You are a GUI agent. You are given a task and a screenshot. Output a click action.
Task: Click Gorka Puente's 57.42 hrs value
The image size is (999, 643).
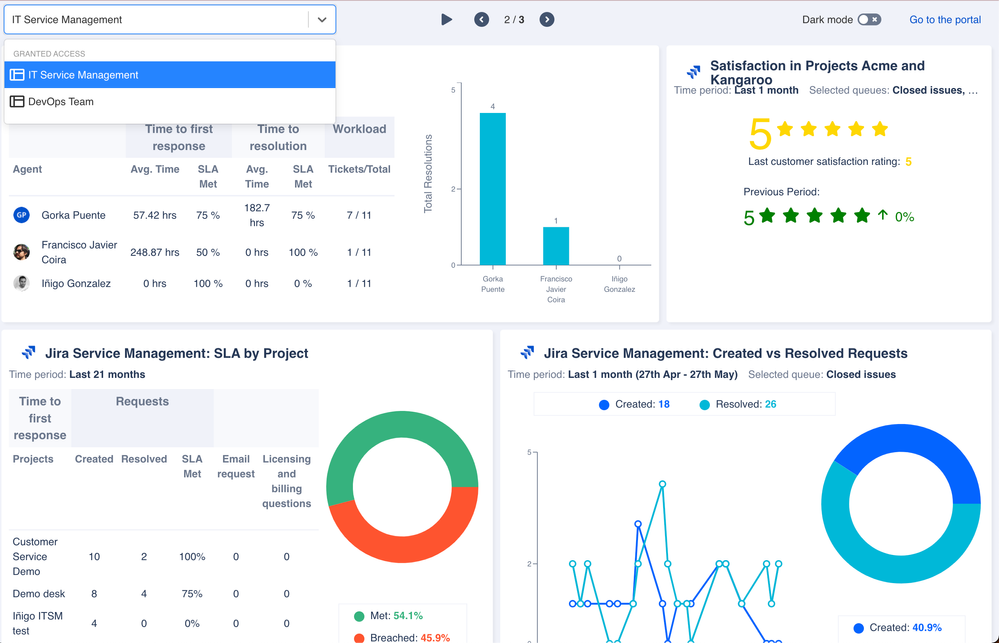tap(155, 215)
